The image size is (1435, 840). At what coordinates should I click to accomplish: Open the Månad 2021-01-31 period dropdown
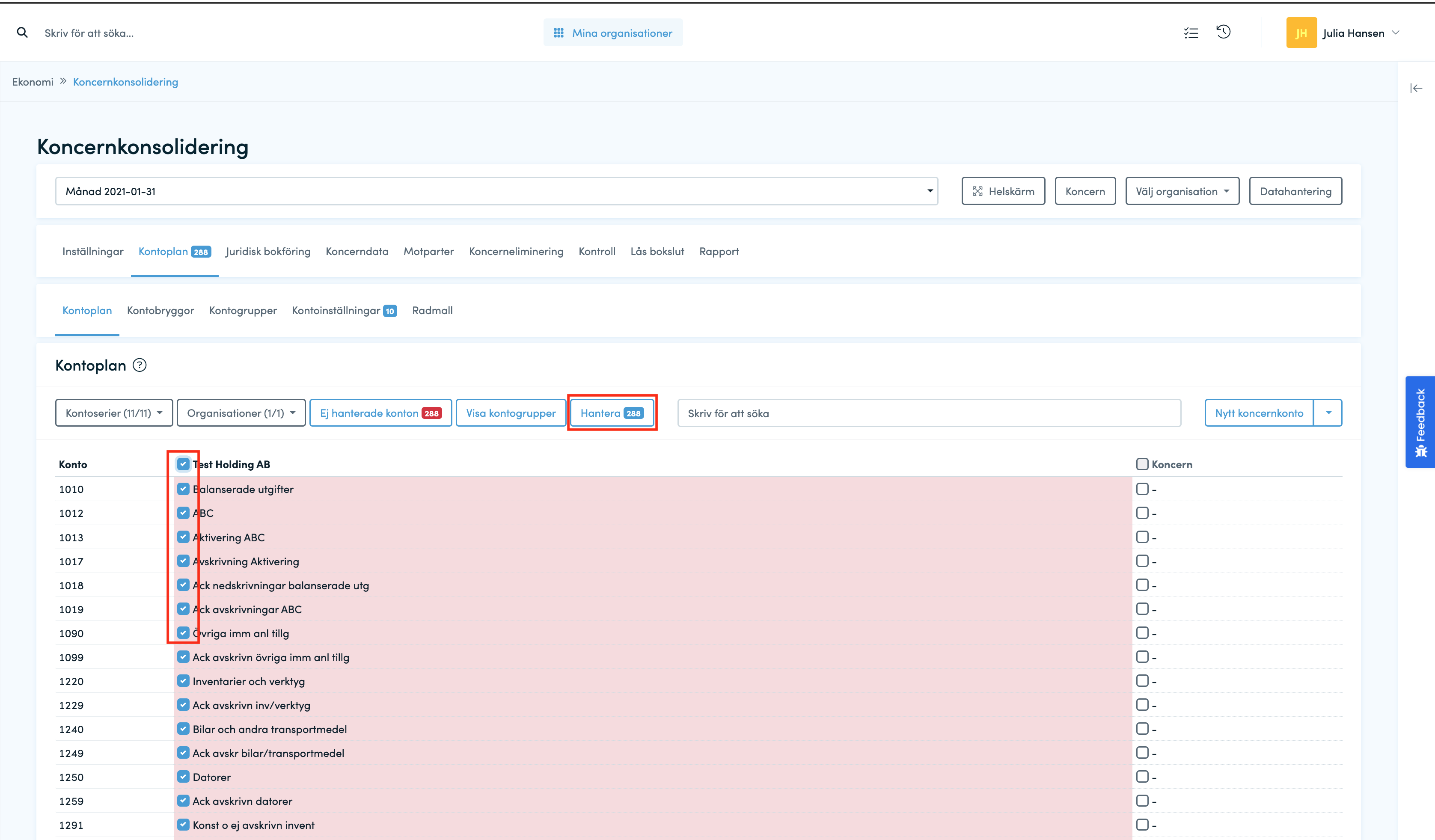[496, 191]
